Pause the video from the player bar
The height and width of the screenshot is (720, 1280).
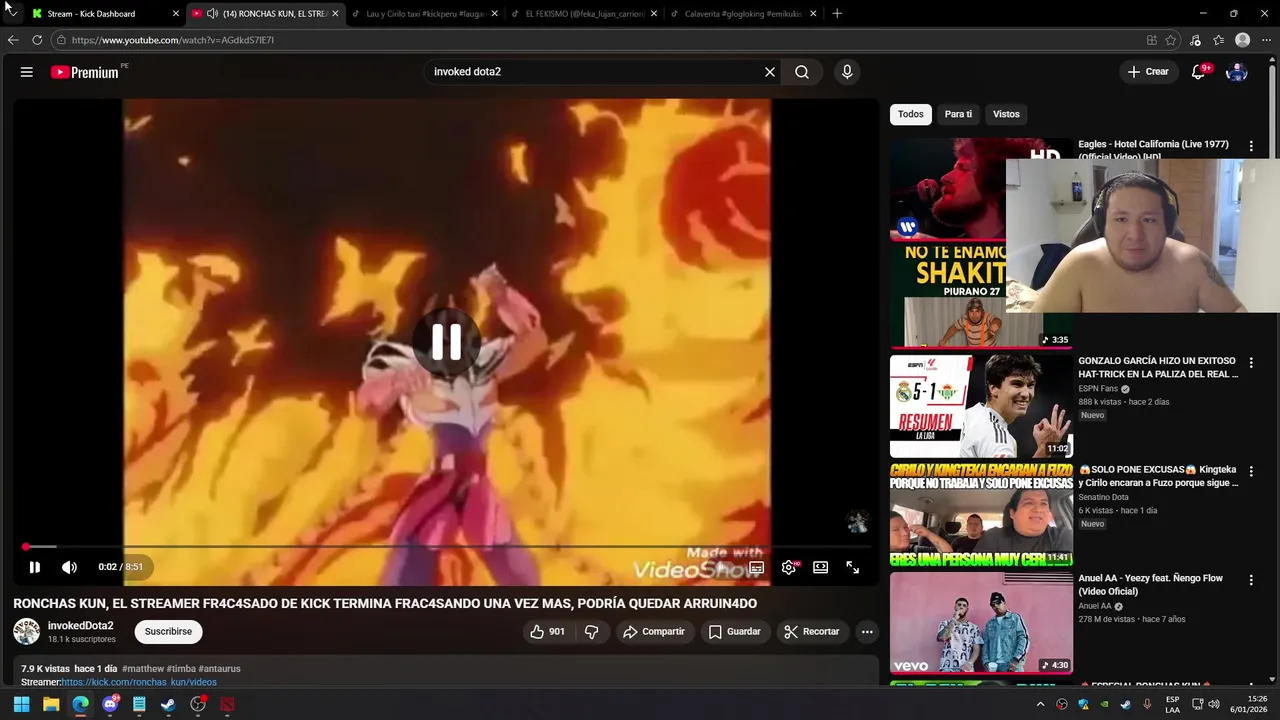point(34,567)
